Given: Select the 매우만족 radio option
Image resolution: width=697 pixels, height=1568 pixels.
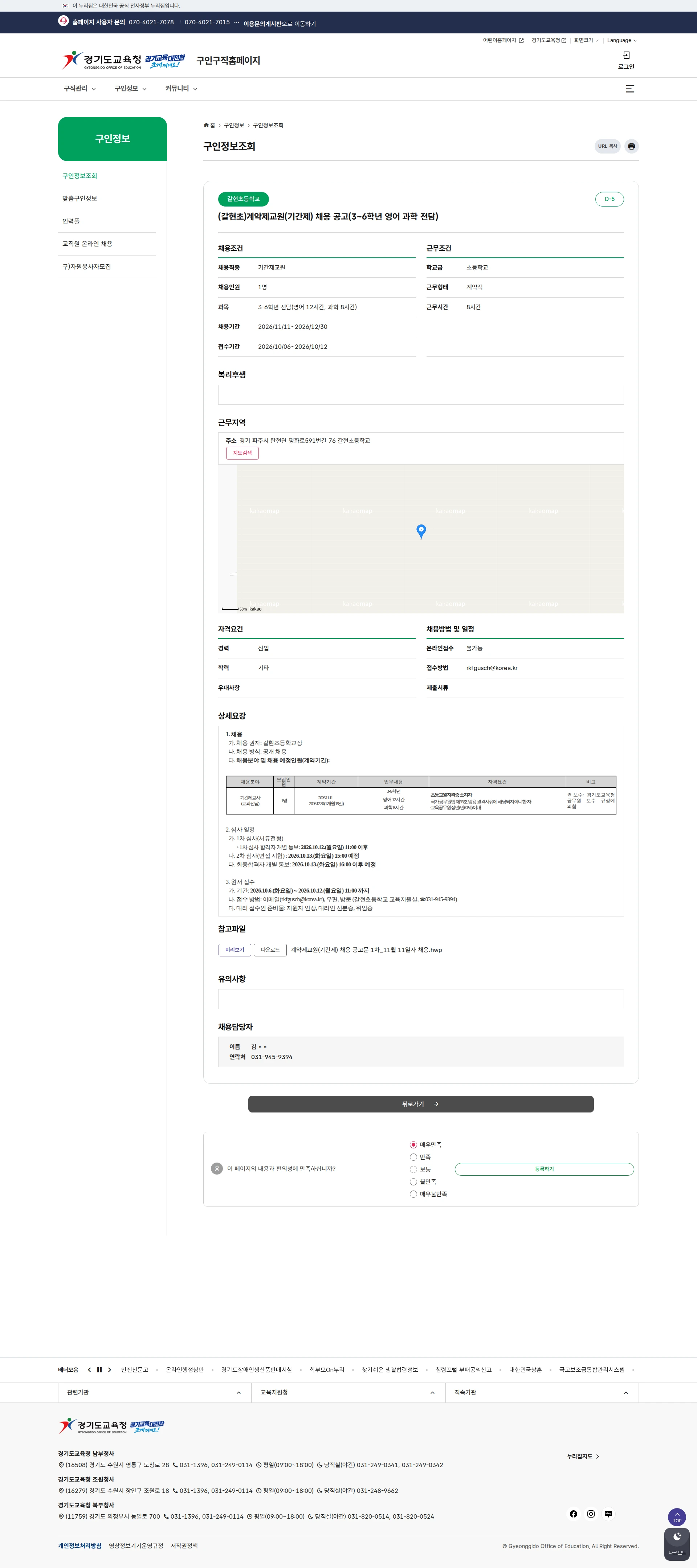Looking at the screenshot, I should (413, 1145).
